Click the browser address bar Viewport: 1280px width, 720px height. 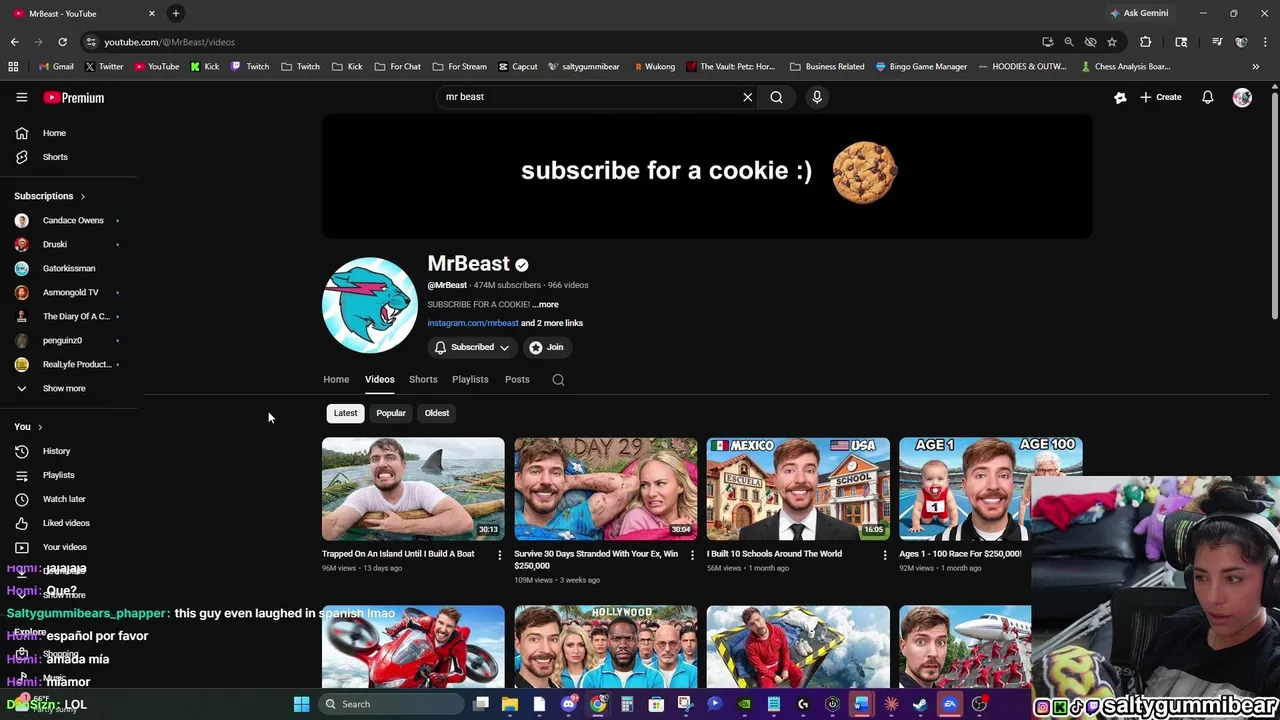click(x=560, y=42)
